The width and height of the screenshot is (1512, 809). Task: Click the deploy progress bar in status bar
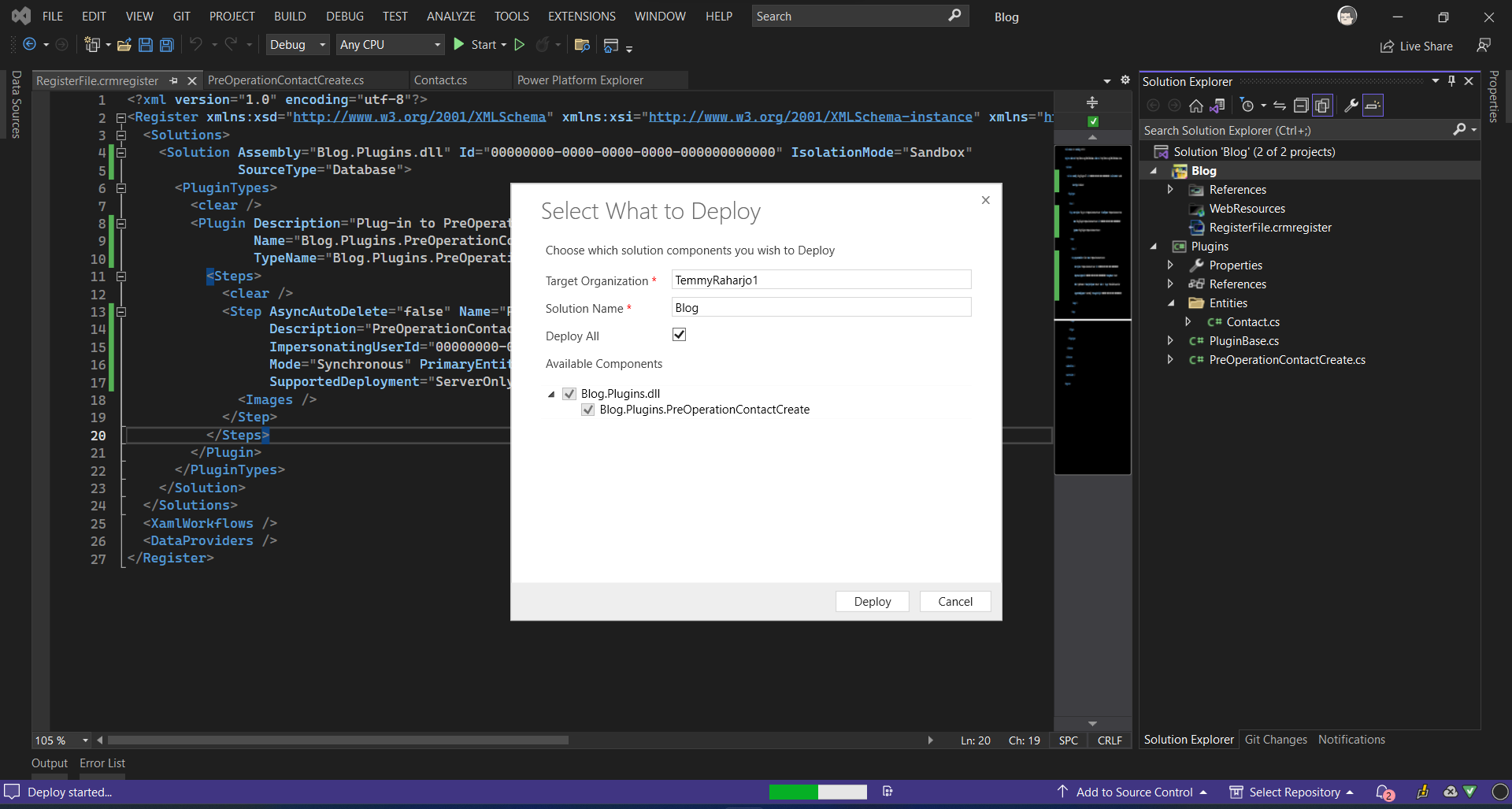coord(818,792)
